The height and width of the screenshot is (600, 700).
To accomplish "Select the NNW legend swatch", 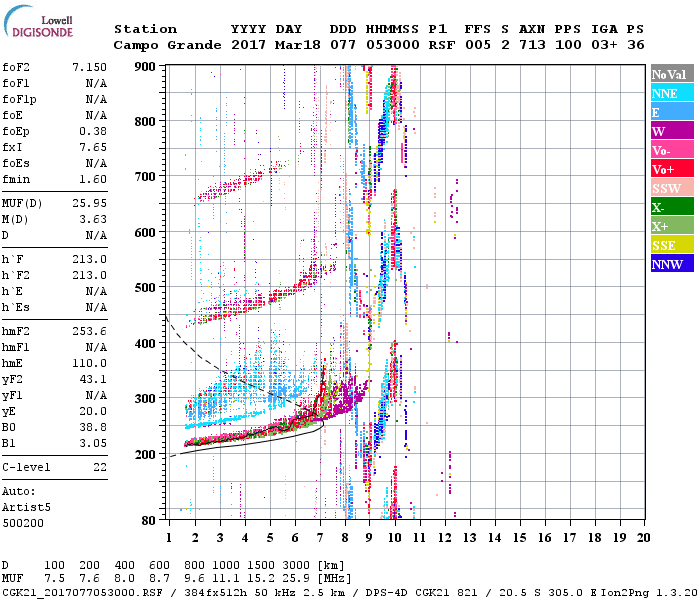I will coord(672,263).
